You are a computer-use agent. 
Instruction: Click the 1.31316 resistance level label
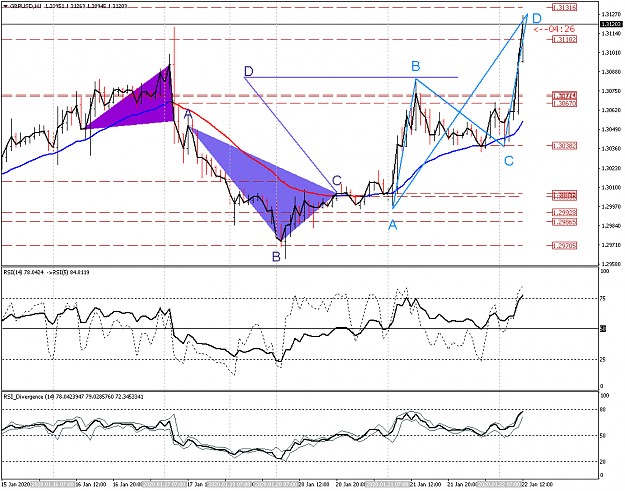[x=564, y=7]
